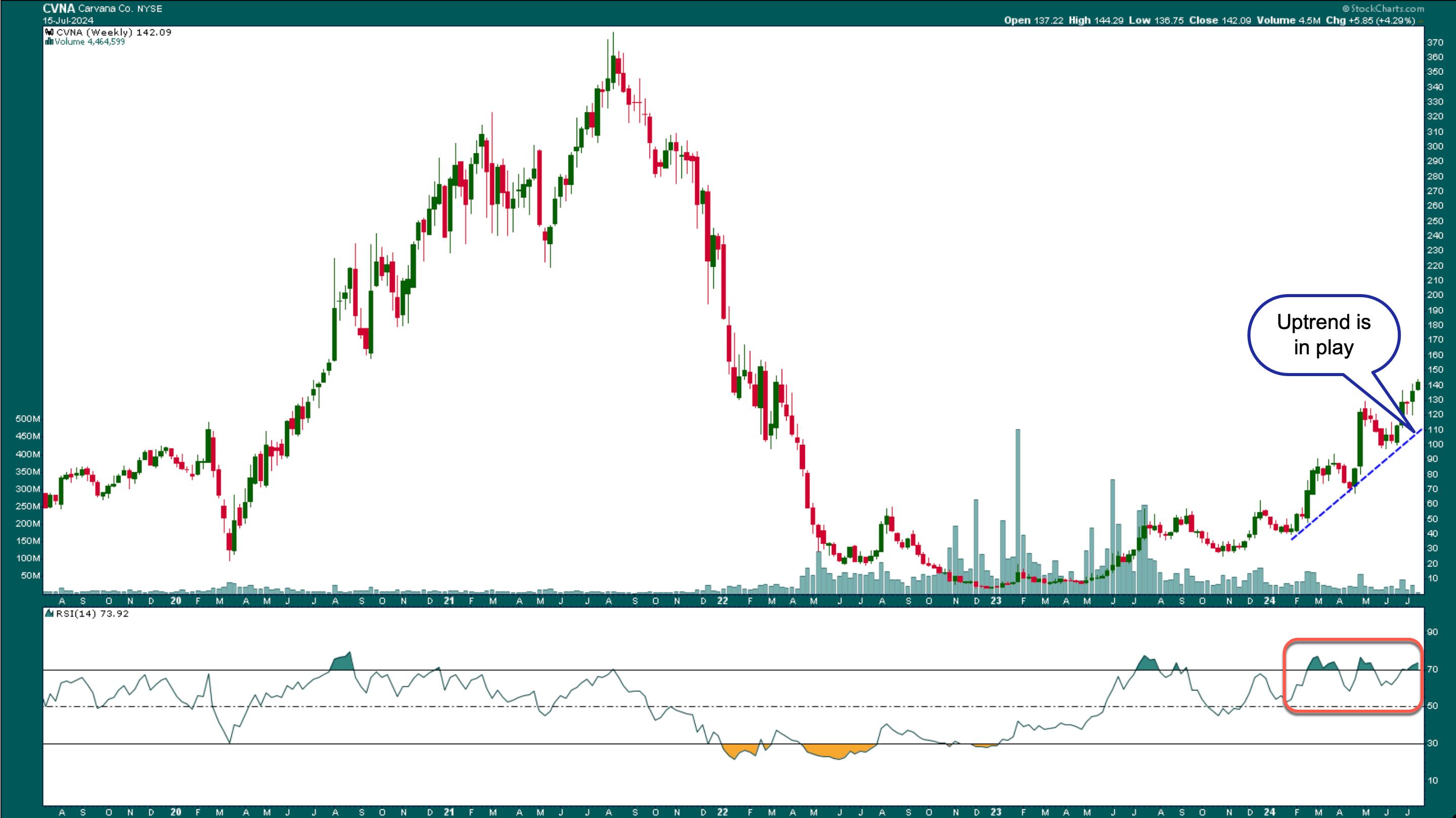Viewport: 1456px width, 818px height.
Task: Click the CVNA ticker symbol in header
Action: coord(58,9)
